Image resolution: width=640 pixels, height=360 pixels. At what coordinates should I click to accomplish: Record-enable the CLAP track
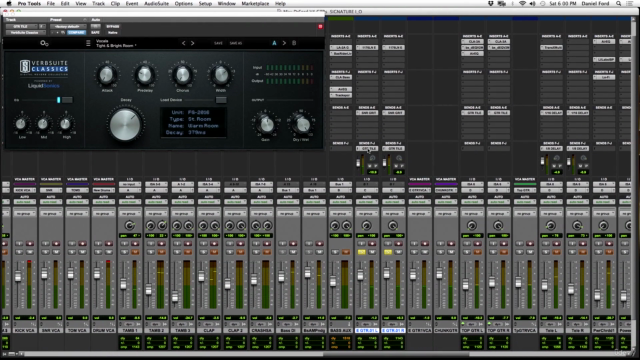tap(213, 244)
